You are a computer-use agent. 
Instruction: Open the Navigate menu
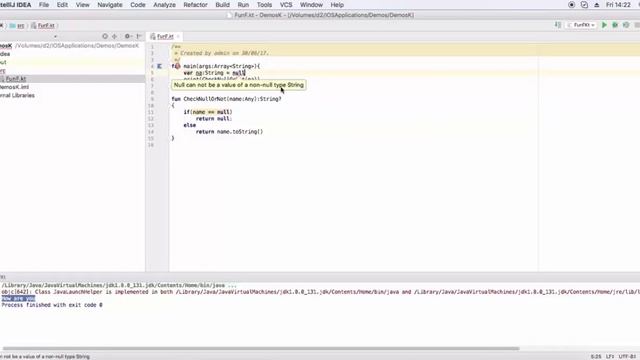click(110, 5)
